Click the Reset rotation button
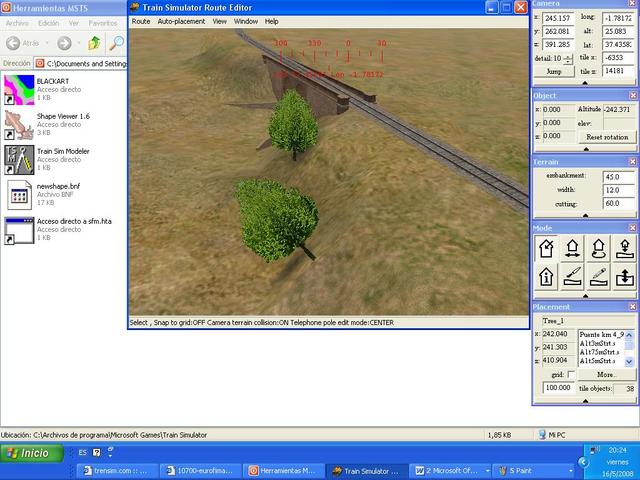The width and height of the screenshot is (640, 480). click(607, 137)
